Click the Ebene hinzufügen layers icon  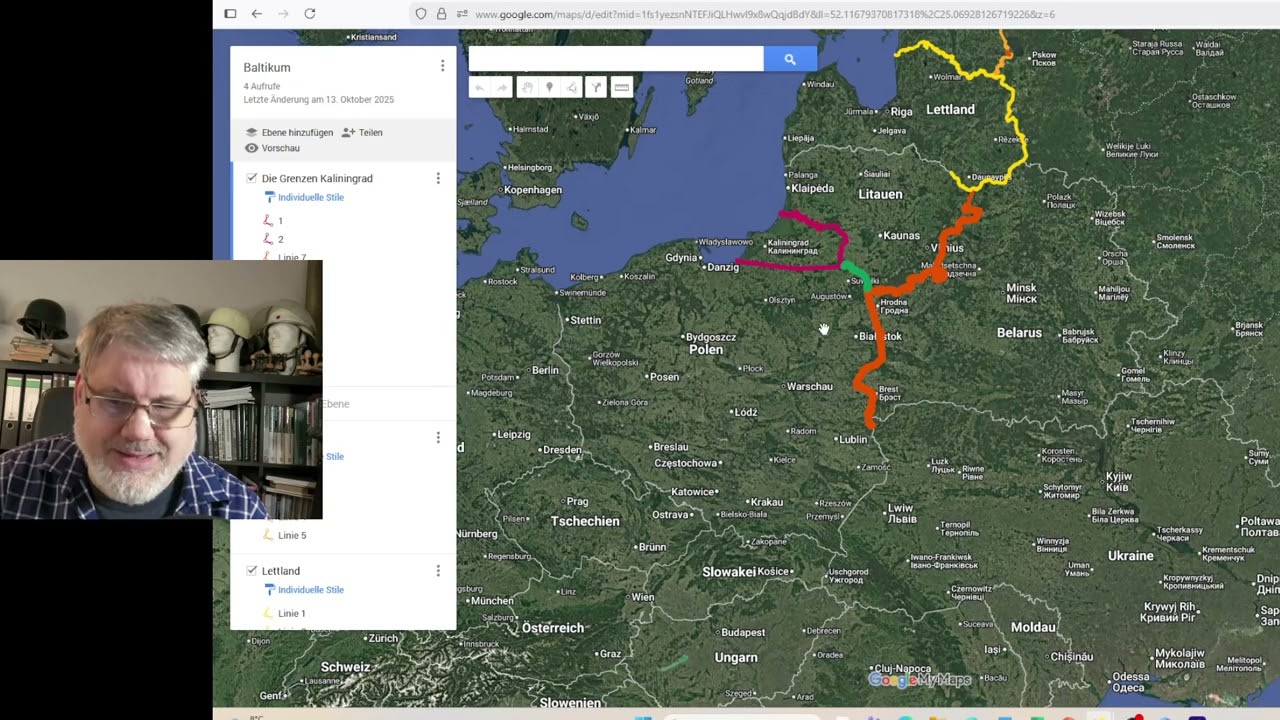(252, 132)
